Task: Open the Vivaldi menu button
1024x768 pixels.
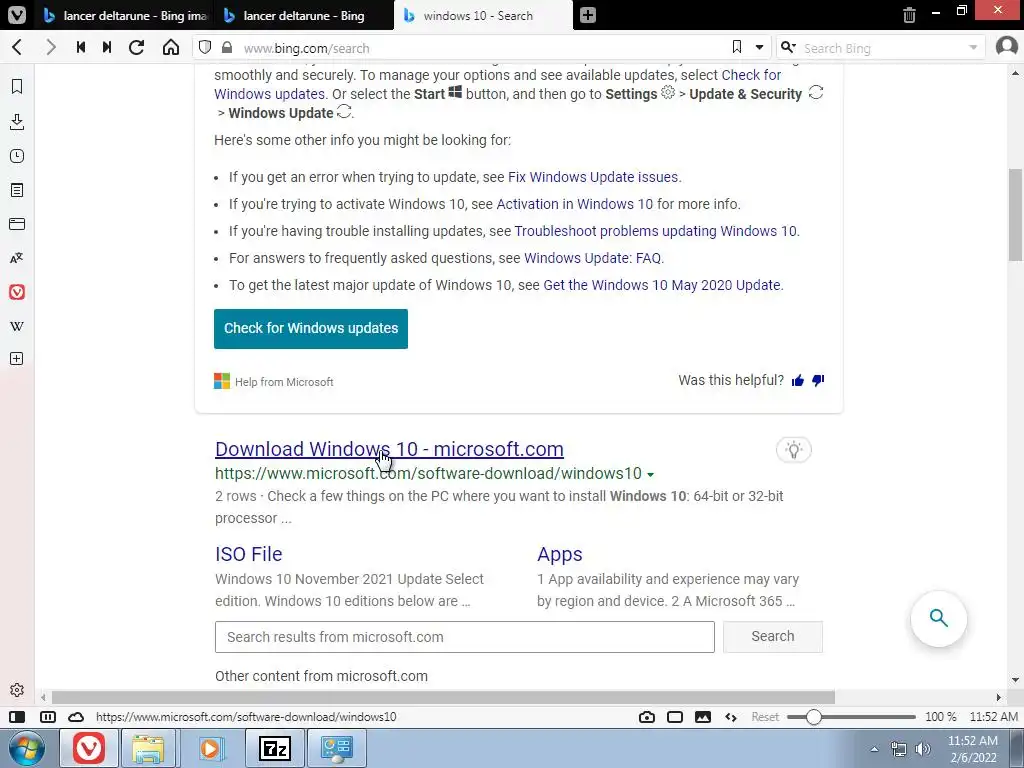Action: pos(16,14)
